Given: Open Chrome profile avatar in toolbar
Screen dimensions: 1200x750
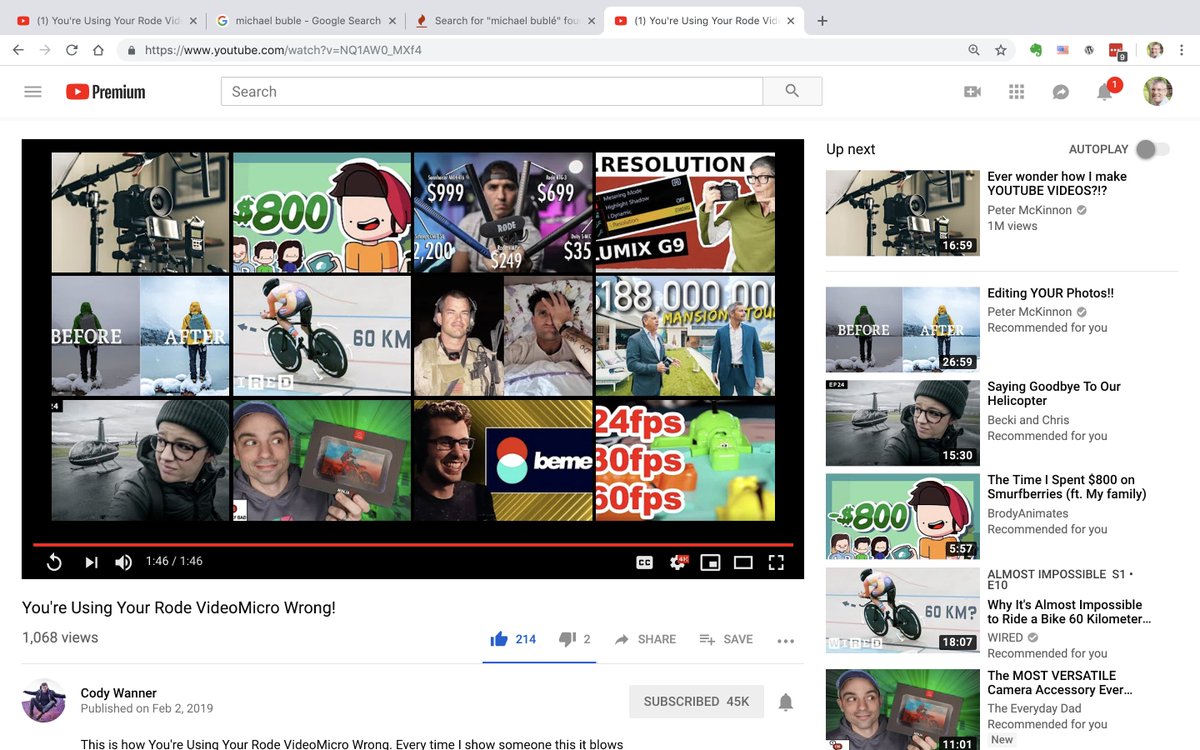Looking at the screenshot, I should (x=1155, y=50).
